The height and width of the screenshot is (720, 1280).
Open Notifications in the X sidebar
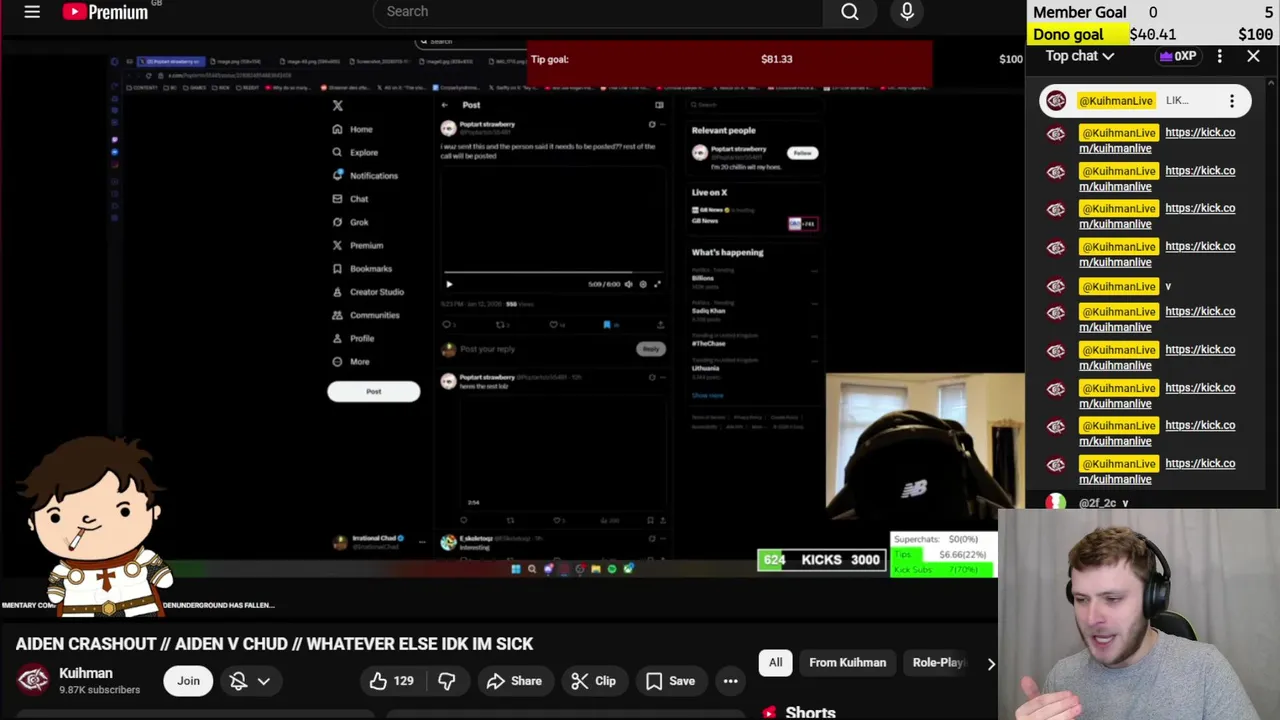tap(365, 175)
